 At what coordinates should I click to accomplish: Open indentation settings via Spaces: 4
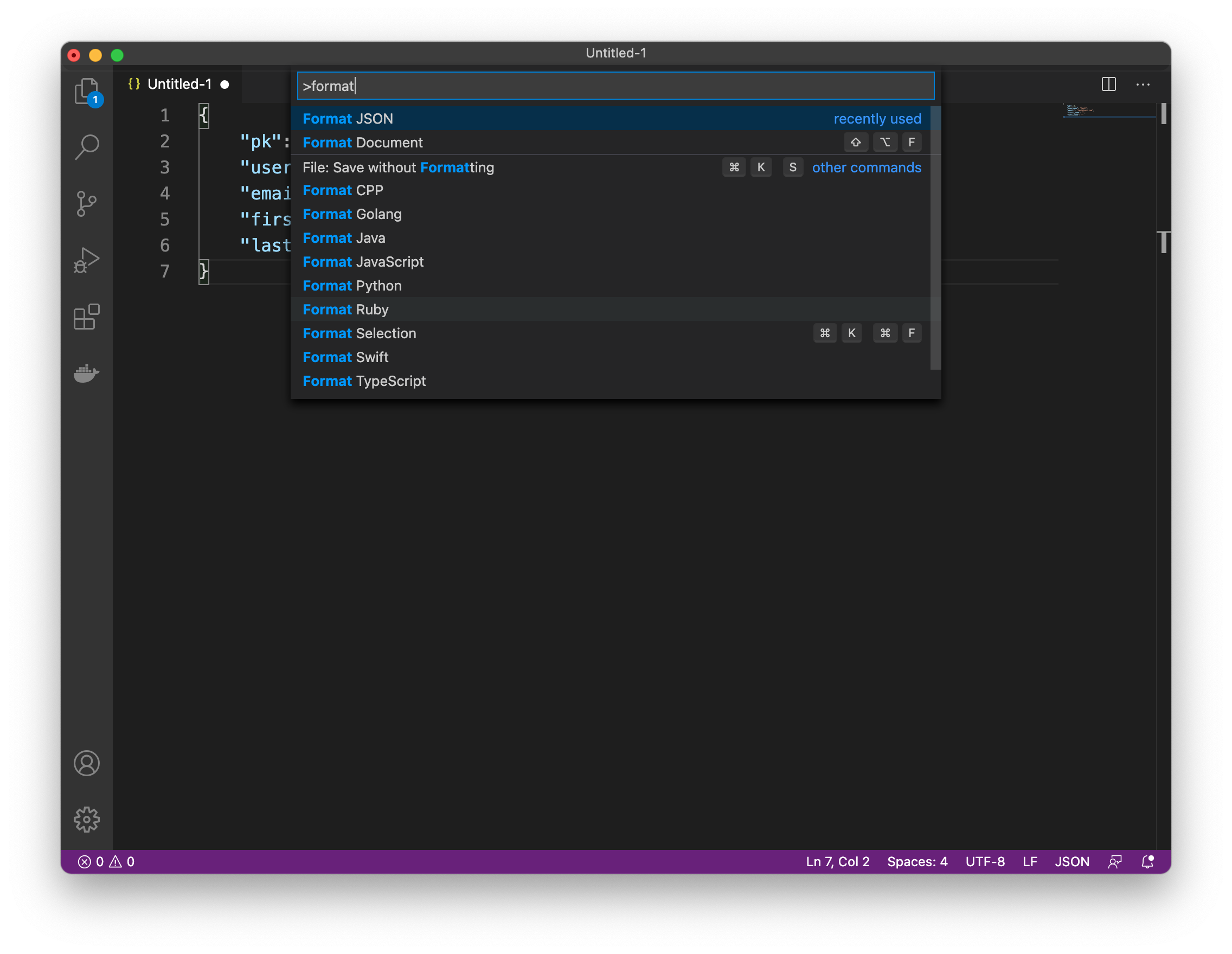point(916,861)
